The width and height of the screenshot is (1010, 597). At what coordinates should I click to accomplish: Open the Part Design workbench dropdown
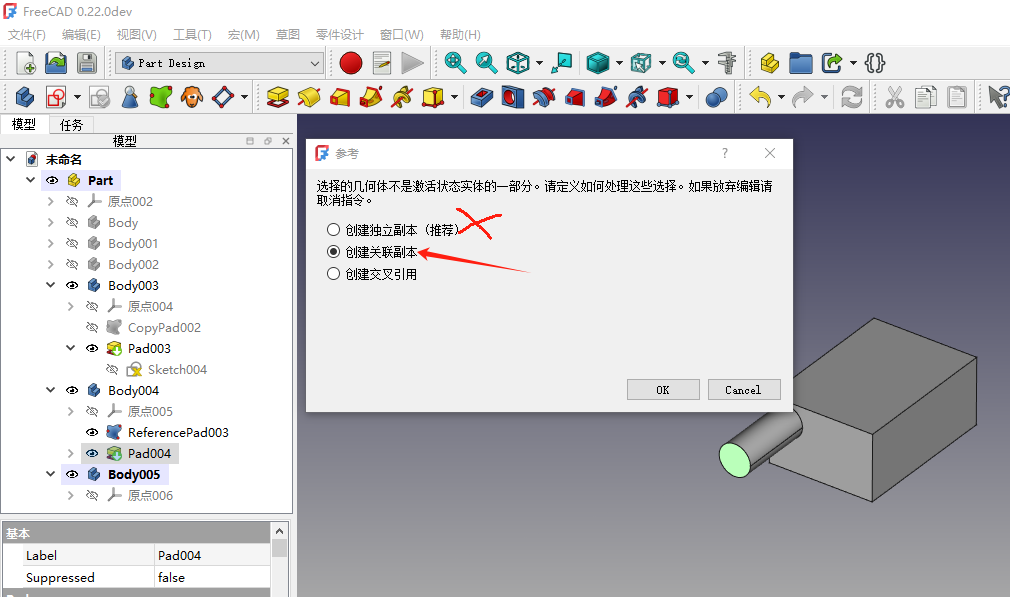[x=219, y=63]
